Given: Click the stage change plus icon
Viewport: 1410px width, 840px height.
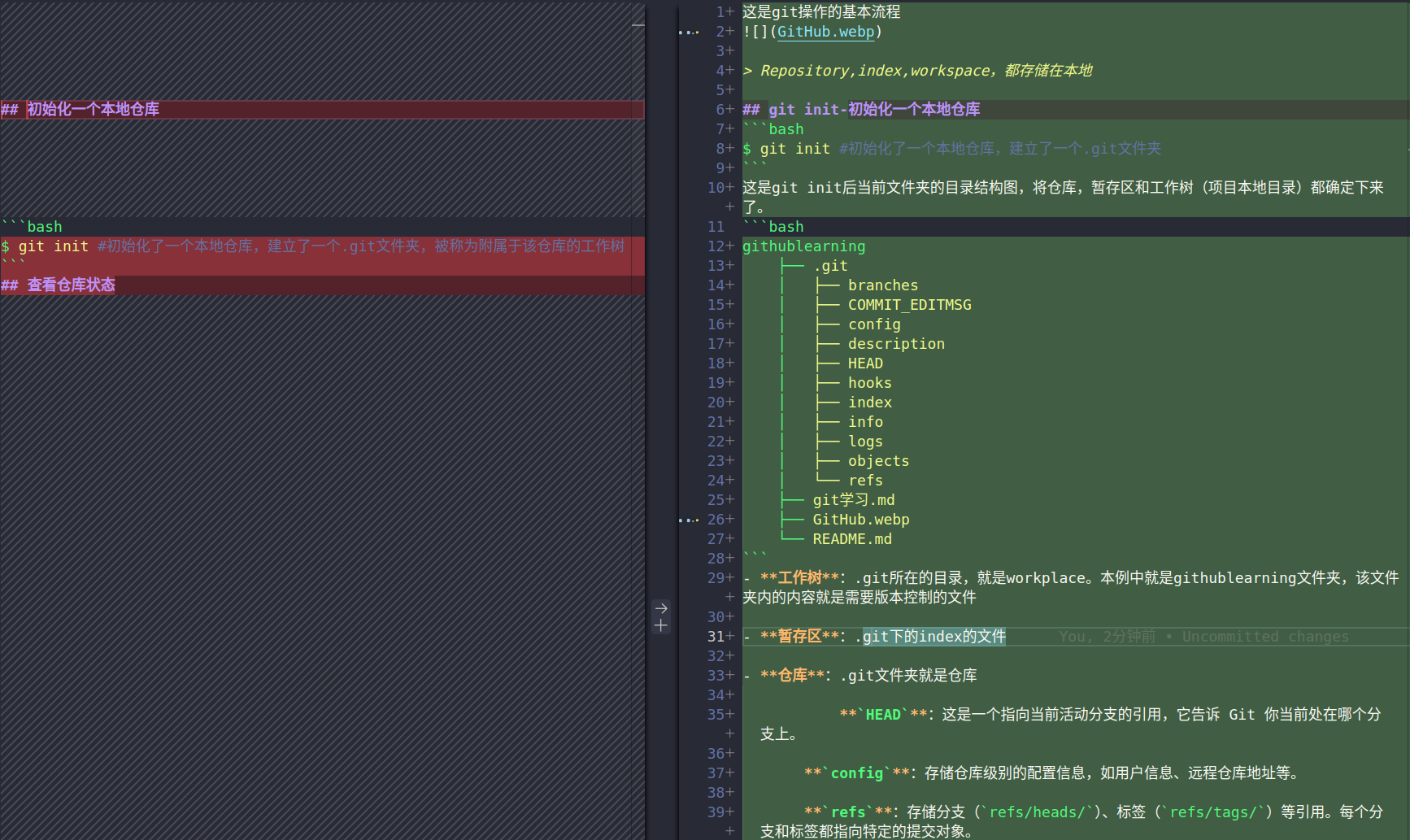Looking at the screenshot, I should coord(661,626).
